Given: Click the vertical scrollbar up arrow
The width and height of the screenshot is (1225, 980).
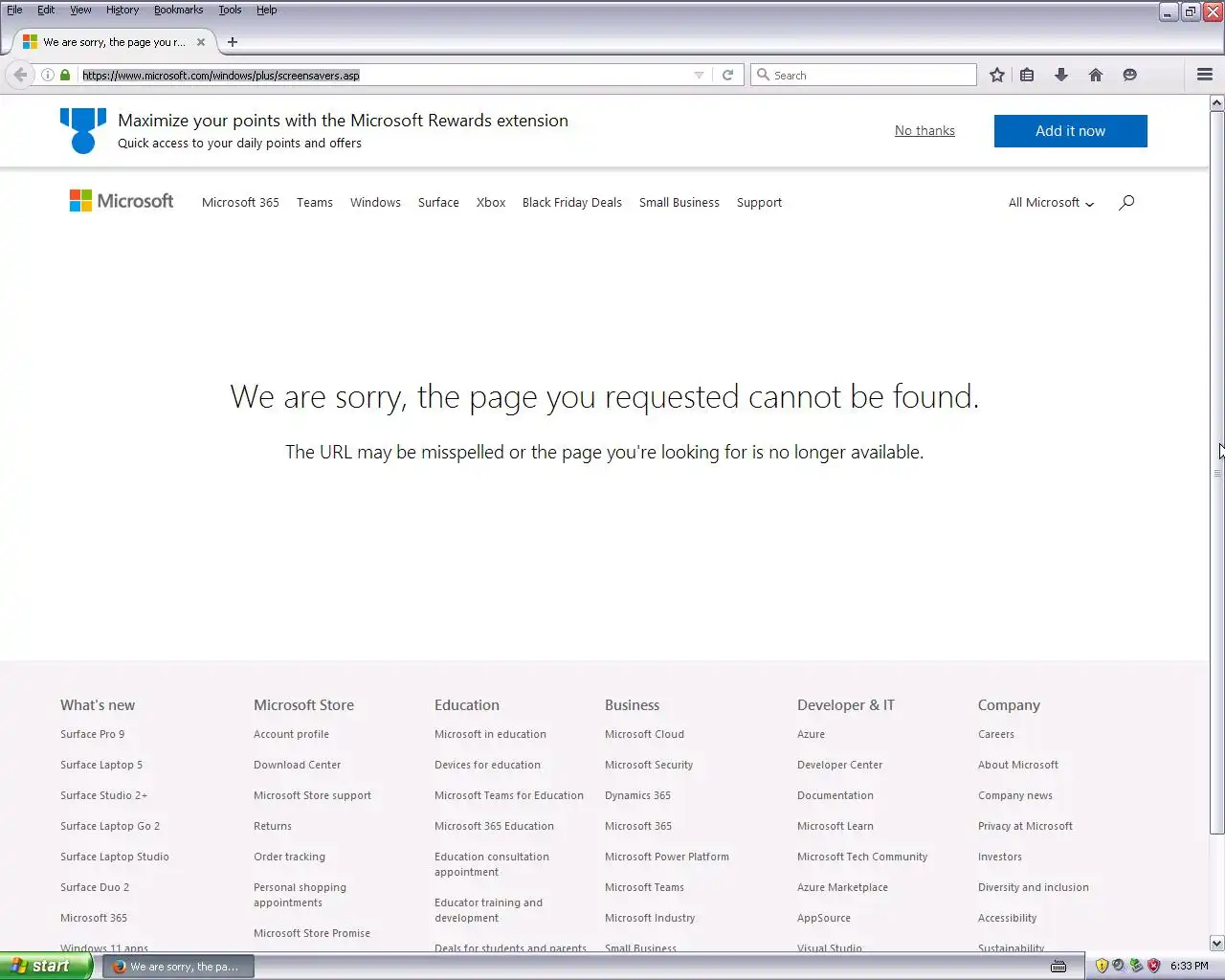Looking at the screenshot, I should click(1217, 102).
